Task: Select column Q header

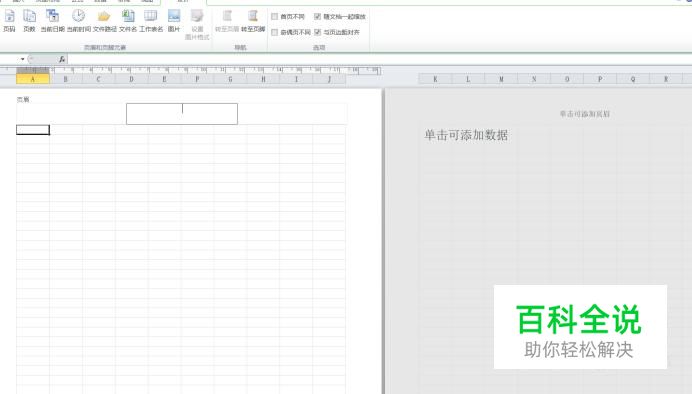Action: point(633,79)
